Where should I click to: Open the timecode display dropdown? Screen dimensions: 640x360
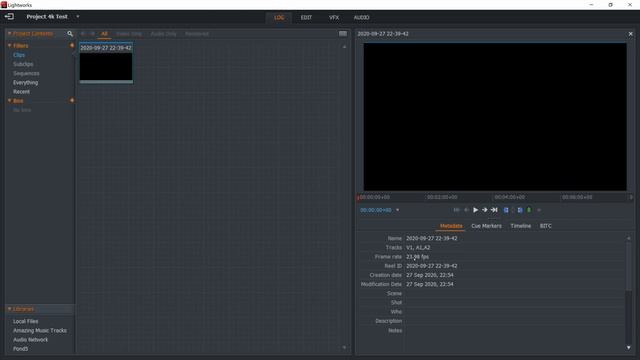coord(397,210)
